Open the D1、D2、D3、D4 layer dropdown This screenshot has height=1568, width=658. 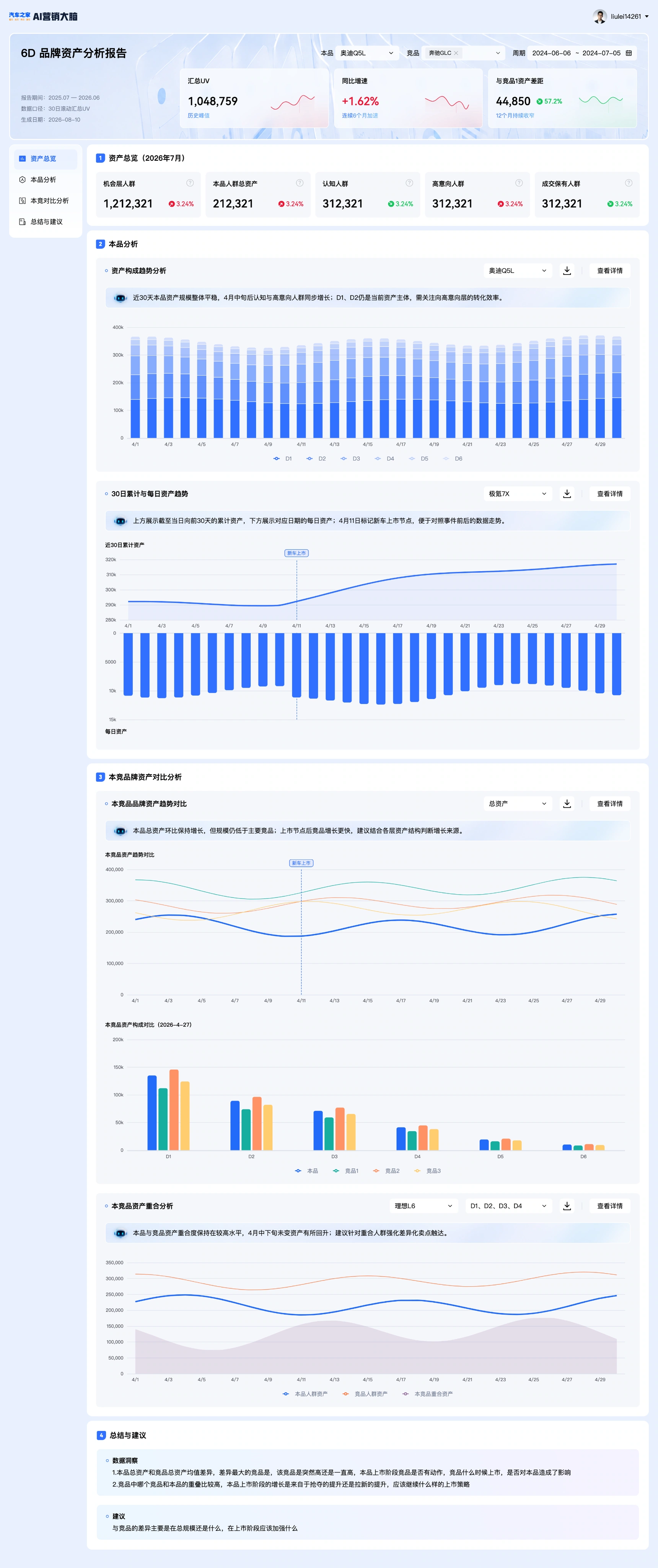pos(508,1206)
